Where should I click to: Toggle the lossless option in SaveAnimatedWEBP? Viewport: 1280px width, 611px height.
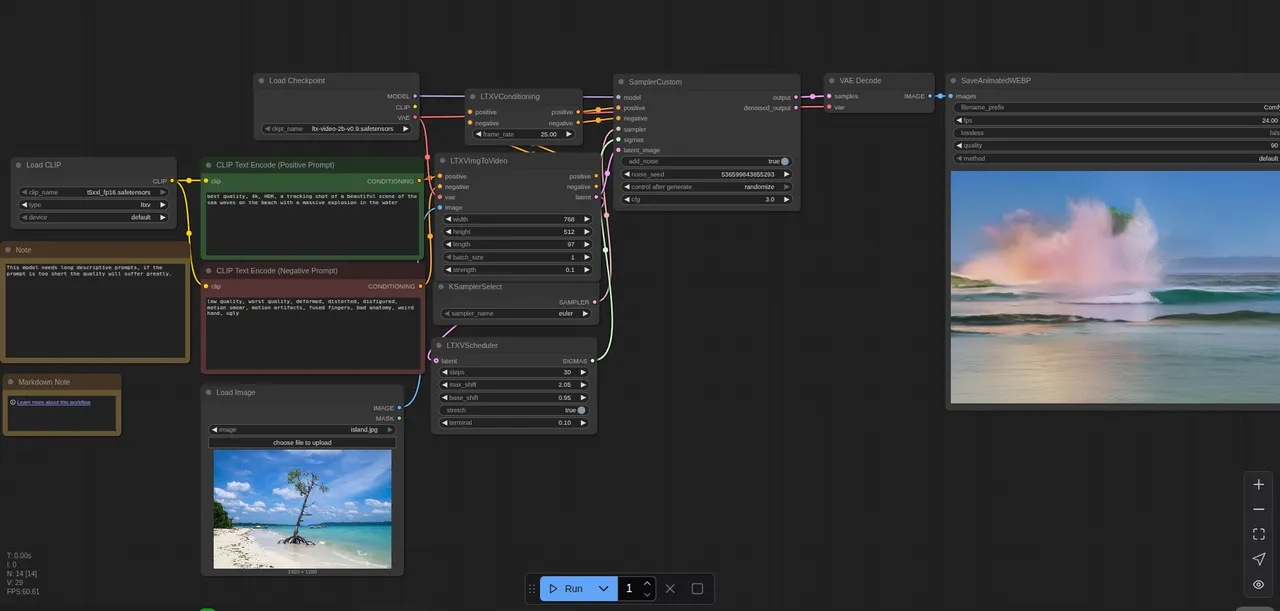point(1117,132)
